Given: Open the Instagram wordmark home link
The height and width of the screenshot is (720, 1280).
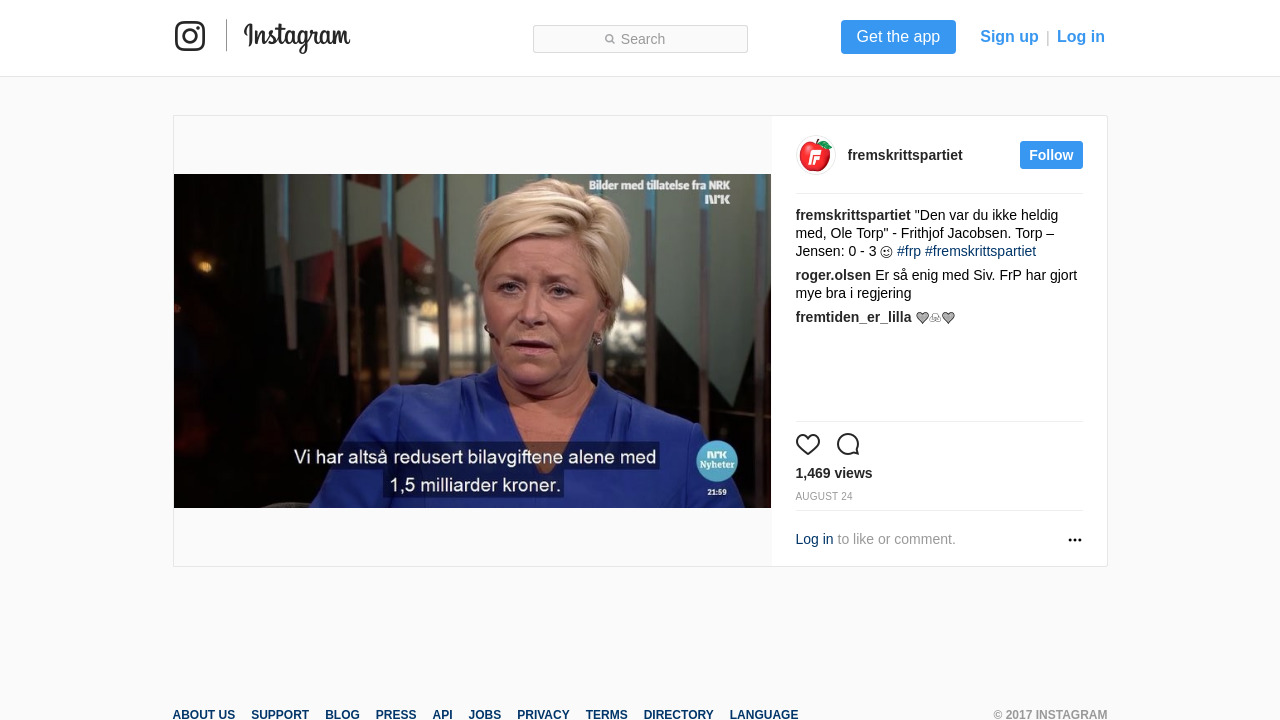Looking at the screenshot, I should [x=297, y=37].
